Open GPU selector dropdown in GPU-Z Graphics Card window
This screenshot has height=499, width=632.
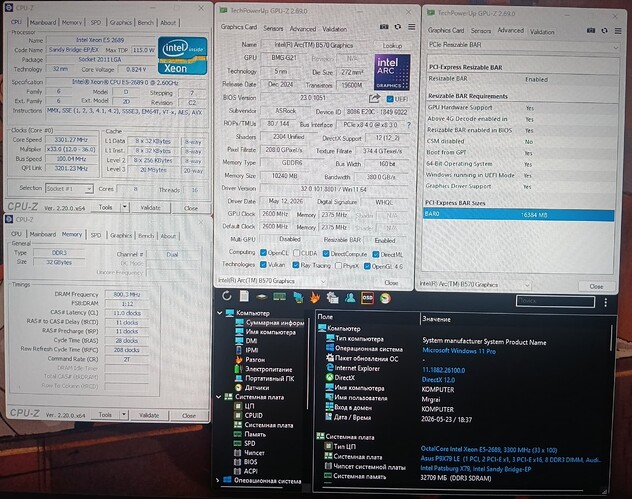(x=272, y=281)
